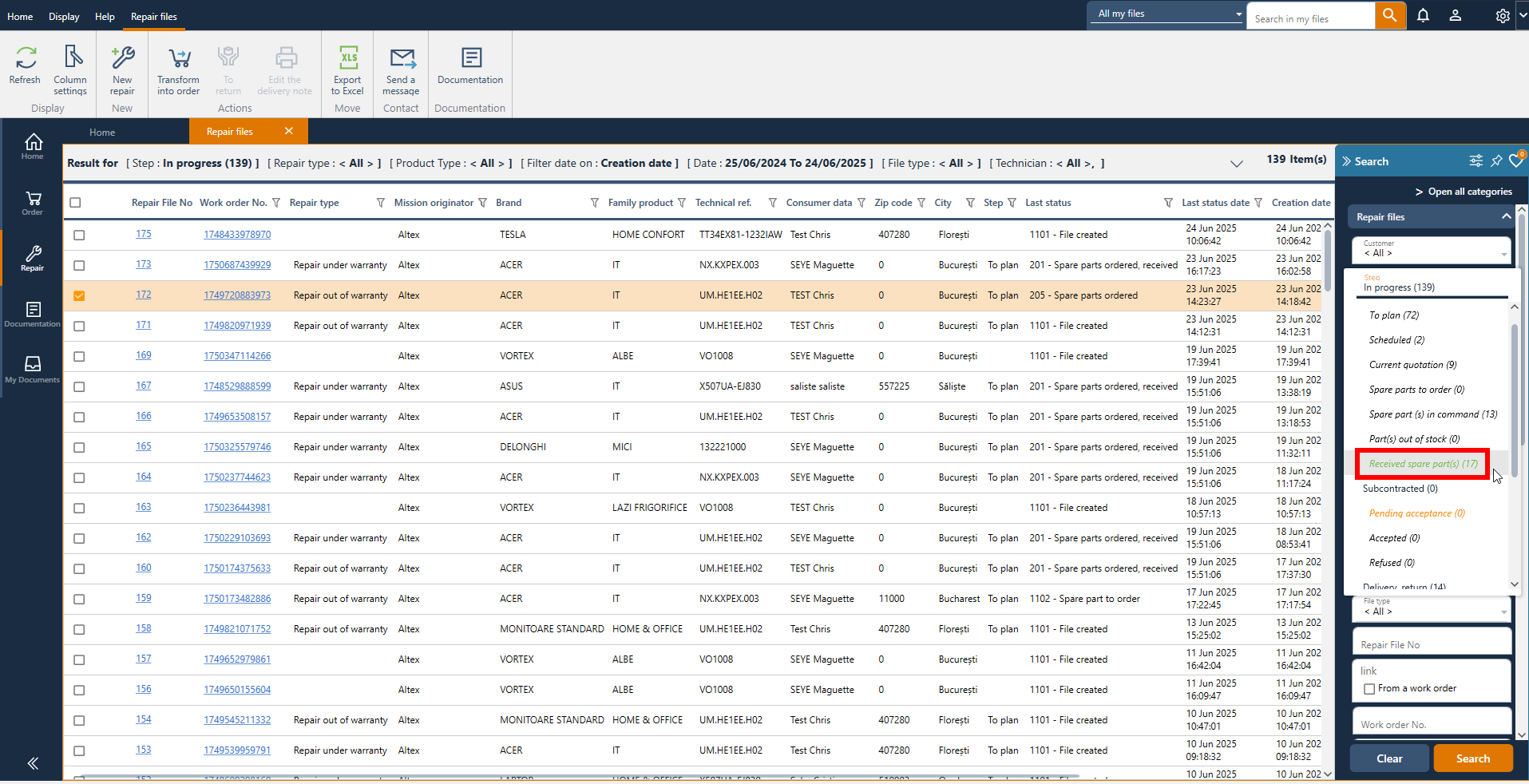1529x784 pixels.
Task: Collapse the left sidebar
Action: (33, 763)
